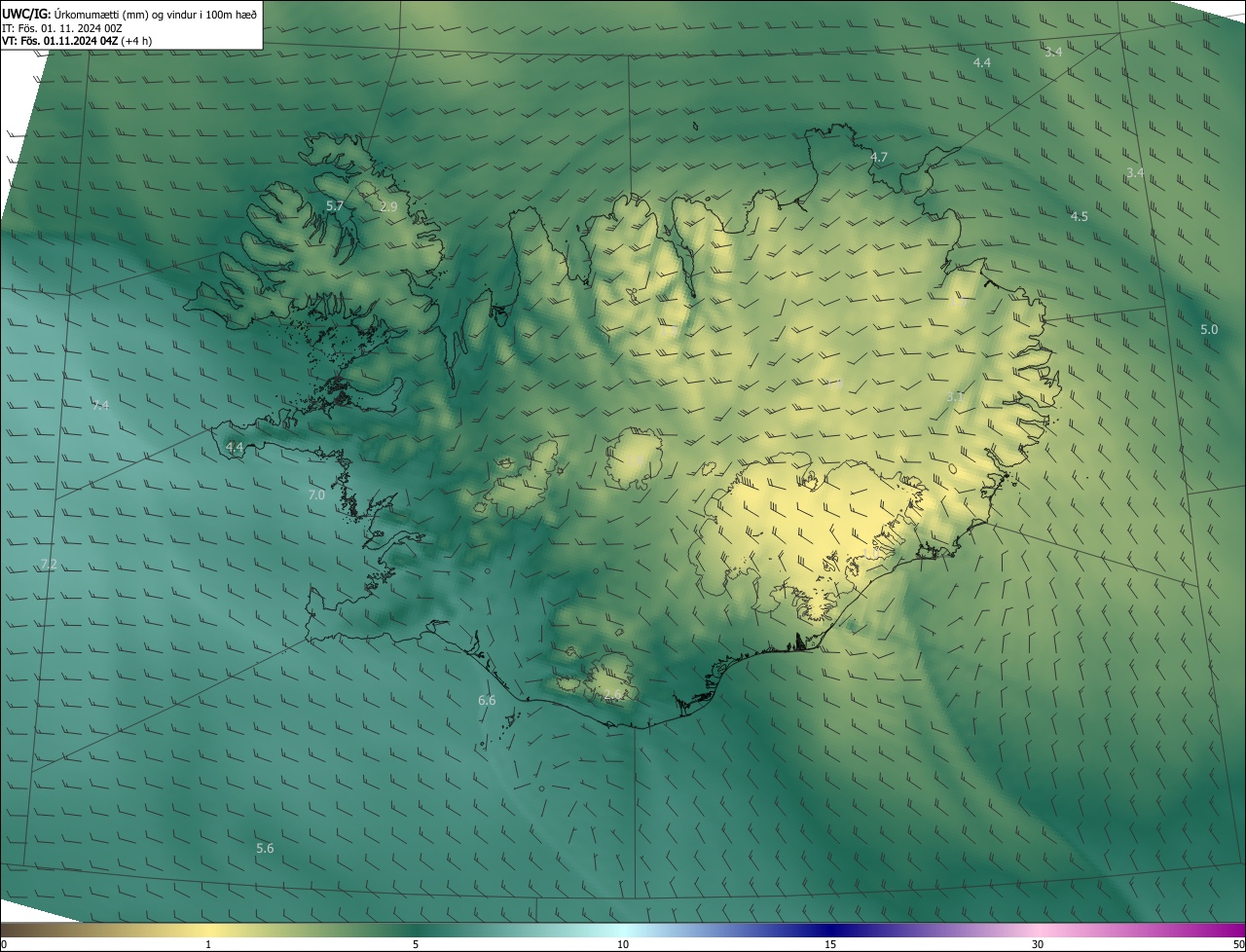Screen dimensions: 1246x952
Task: Click the color scale tick label 10
Action: tap(623, 944)
